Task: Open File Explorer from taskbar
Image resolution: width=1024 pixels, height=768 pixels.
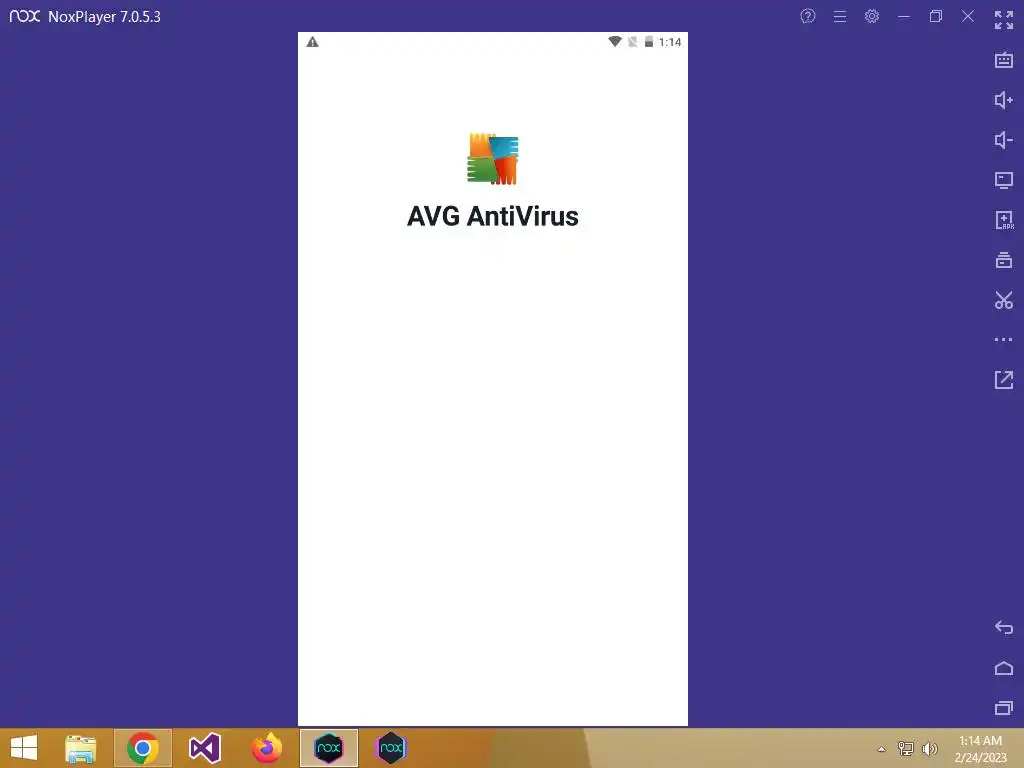Action: click(80, 748)
